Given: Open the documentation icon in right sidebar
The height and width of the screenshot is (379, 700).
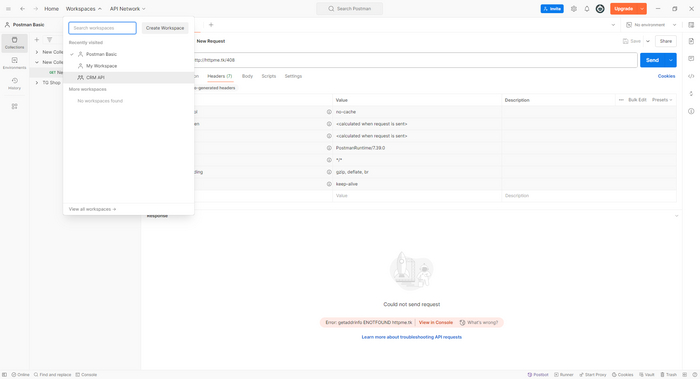Looking at the screenshot, I should [x=691, y=41].
